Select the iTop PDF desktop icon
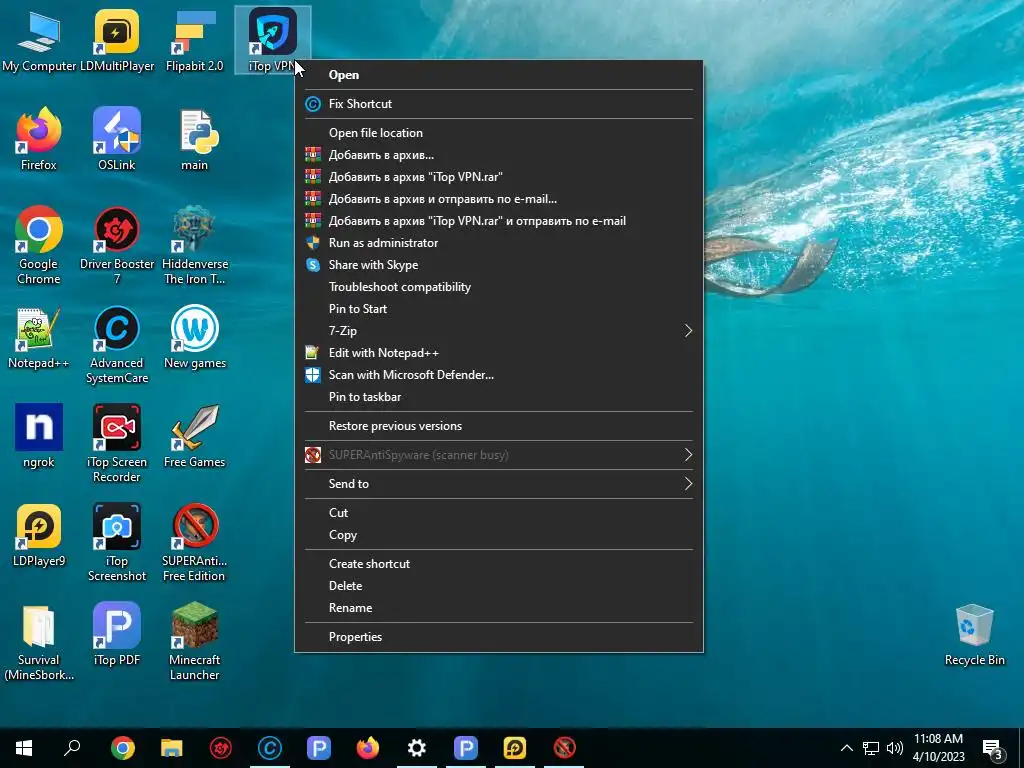This screenshot has width=1024, height=768. tap(117, 634)
